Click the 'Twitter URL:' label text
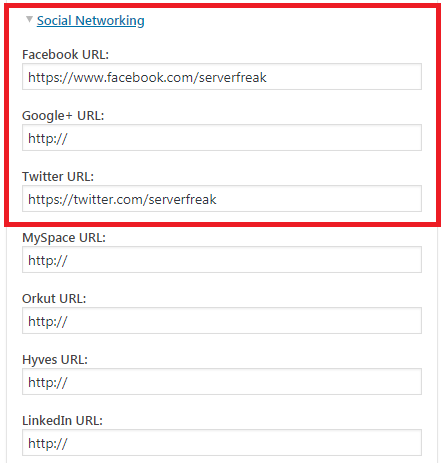This screenshot has height=463, width=445. tap(58, 176)
